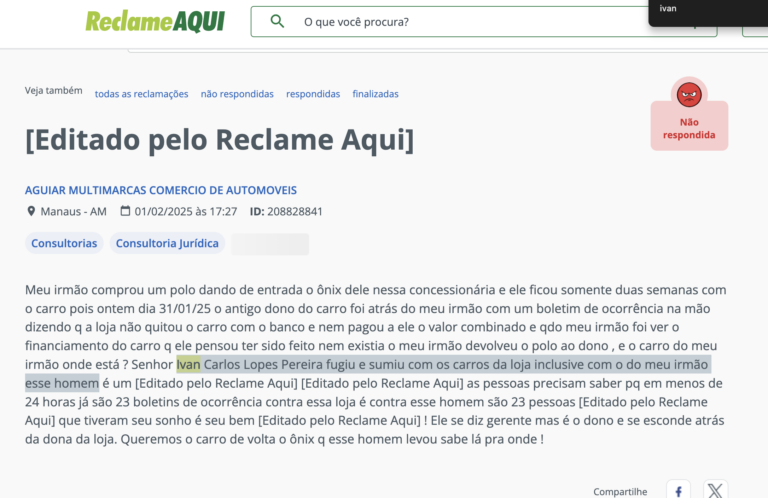Screen dimensions: 768x498
Task: Click the location pin icon near Manaus
Action: pos(31,211)
